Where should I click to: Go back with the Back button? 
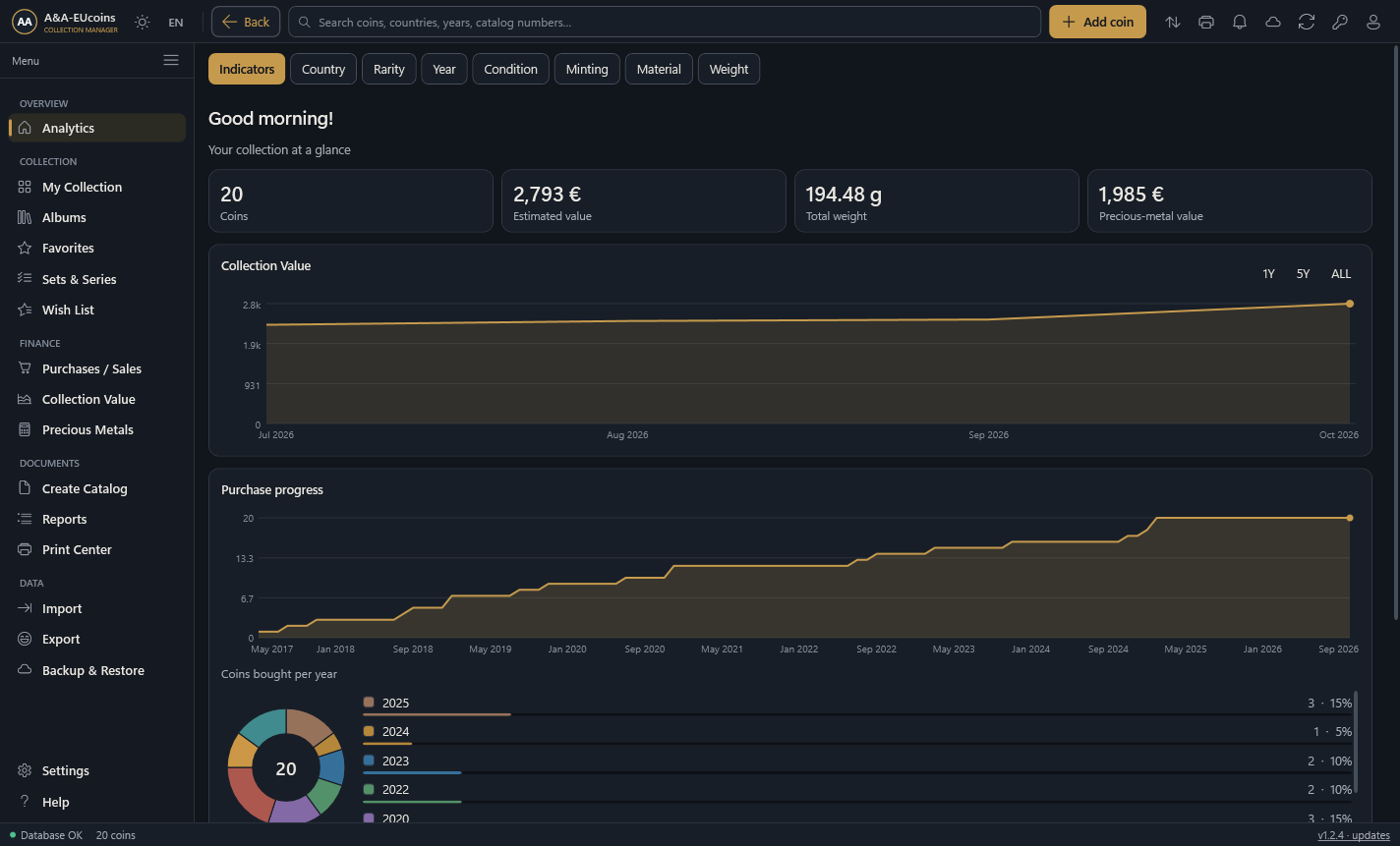click(246, 22)
